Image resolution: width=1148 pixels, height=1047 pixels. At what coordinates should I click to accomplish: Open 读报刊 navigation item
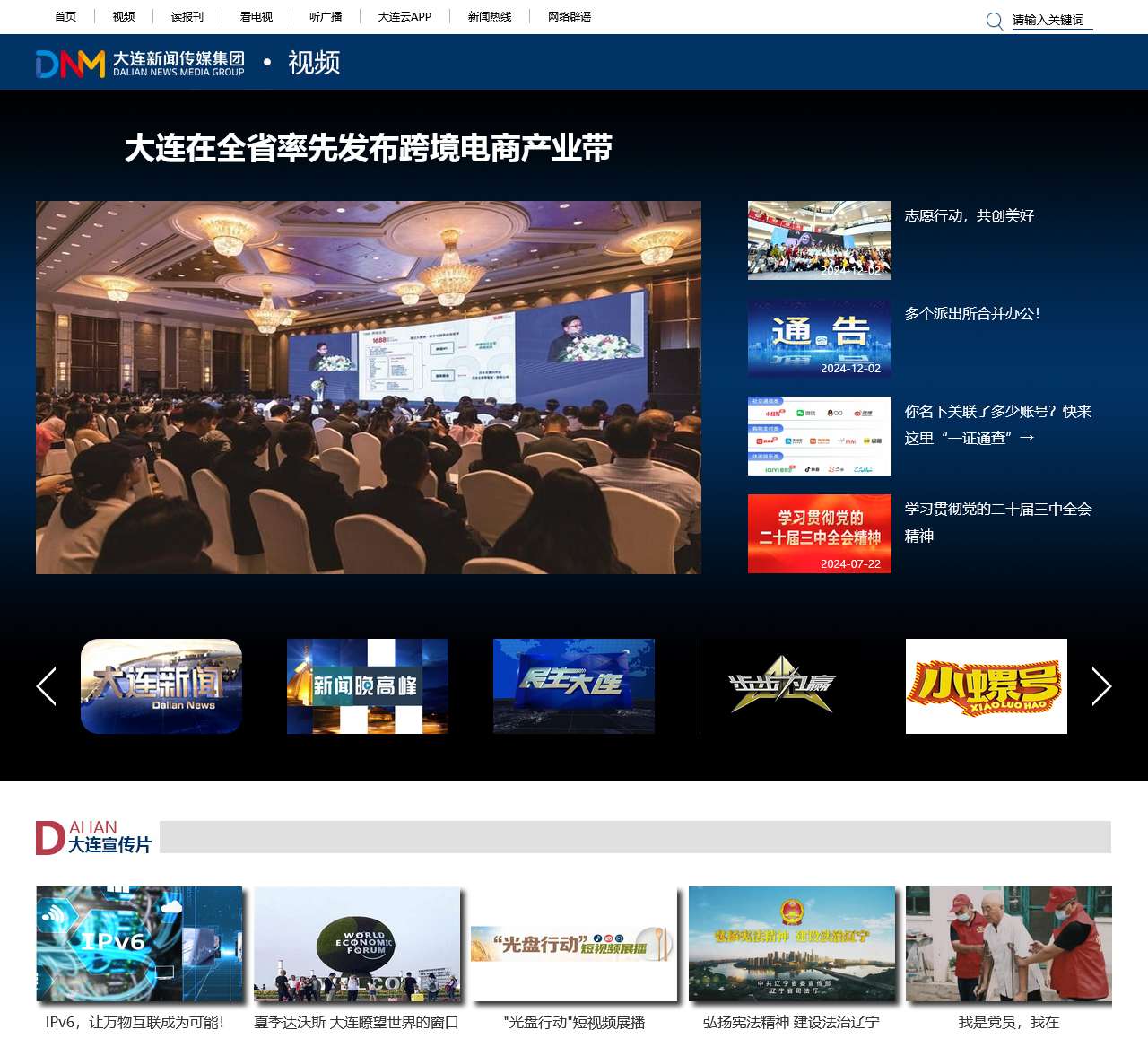click(187, 16)
